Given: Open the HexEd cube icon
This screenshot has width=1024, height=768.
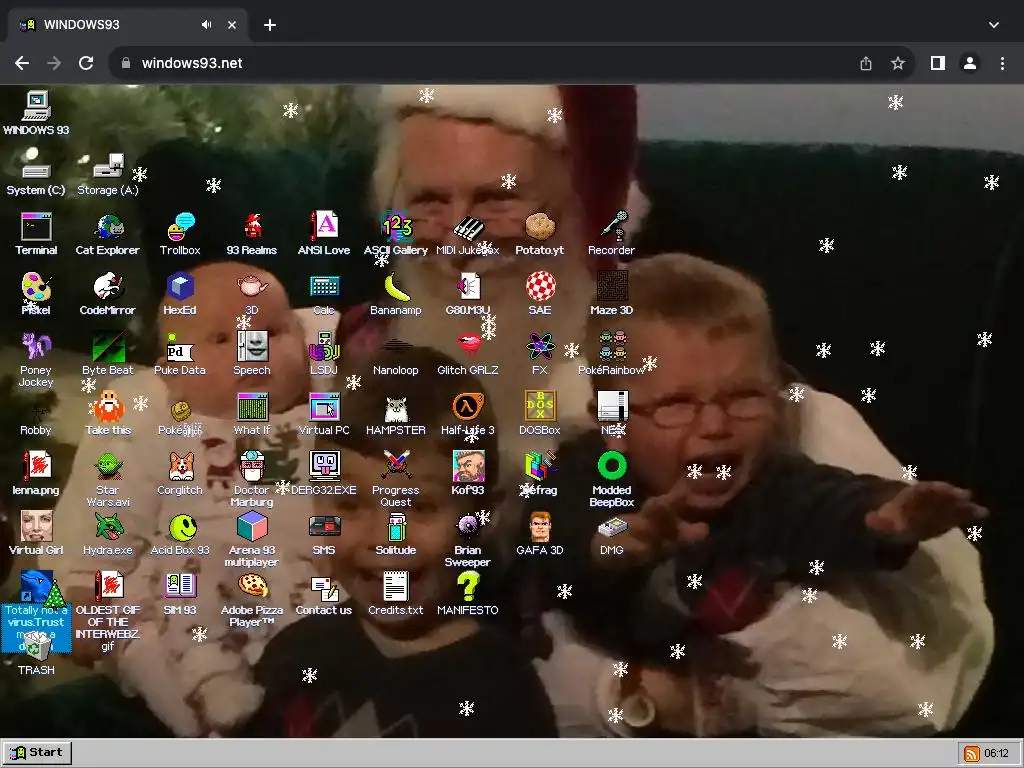Looking at the screenshot, I should (180, 294).
